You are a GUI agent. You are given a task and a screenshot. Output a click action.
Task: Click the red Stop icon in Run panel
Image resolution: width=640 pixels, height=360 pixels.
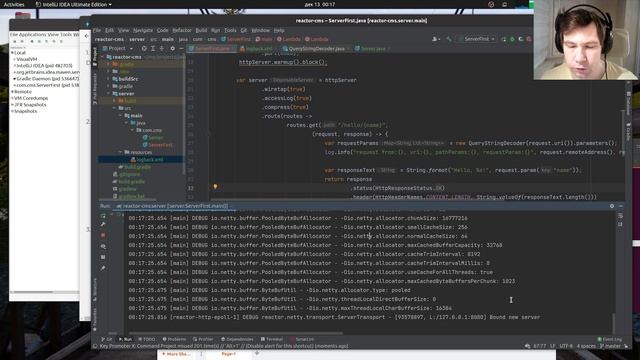click(x=103, y=236)
